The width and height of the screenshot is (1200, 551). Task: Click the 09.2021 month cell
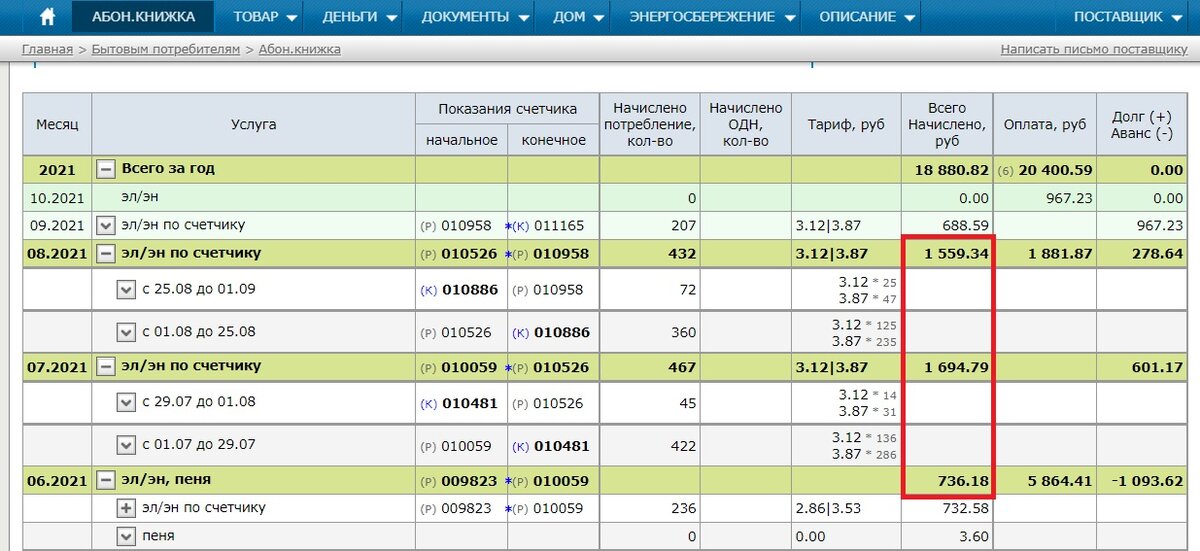tap(57, 226)
